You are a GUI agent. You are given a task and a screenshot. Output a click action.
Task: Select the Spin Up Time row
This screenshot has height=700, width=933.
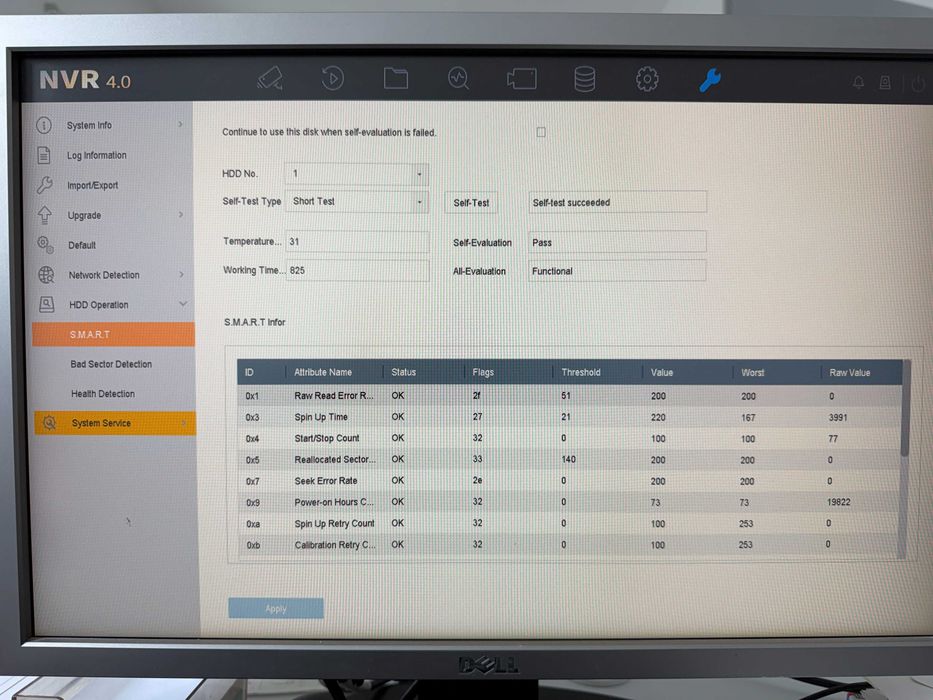click(569, 417)
